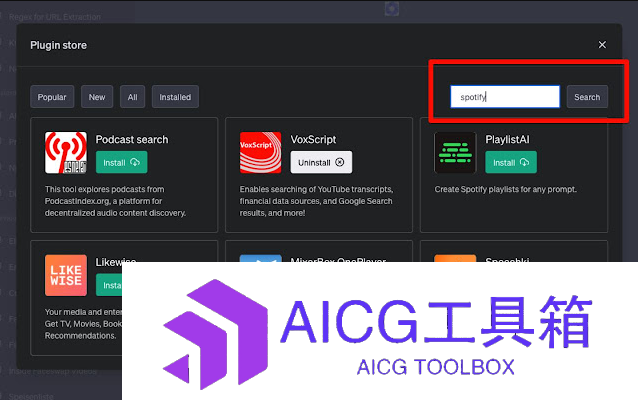Click the PlaylistAI description about Spotify playlists
The image size is (638, 400).
pyautogui.click(x=505, y=189)
